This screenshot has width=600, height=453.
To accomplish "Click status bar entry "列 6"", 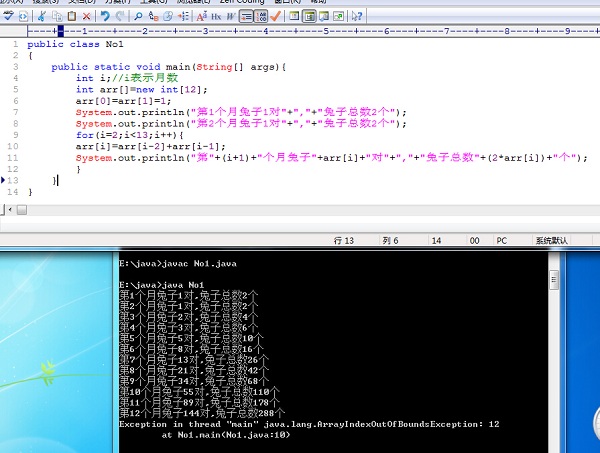I will pos(390,241).
